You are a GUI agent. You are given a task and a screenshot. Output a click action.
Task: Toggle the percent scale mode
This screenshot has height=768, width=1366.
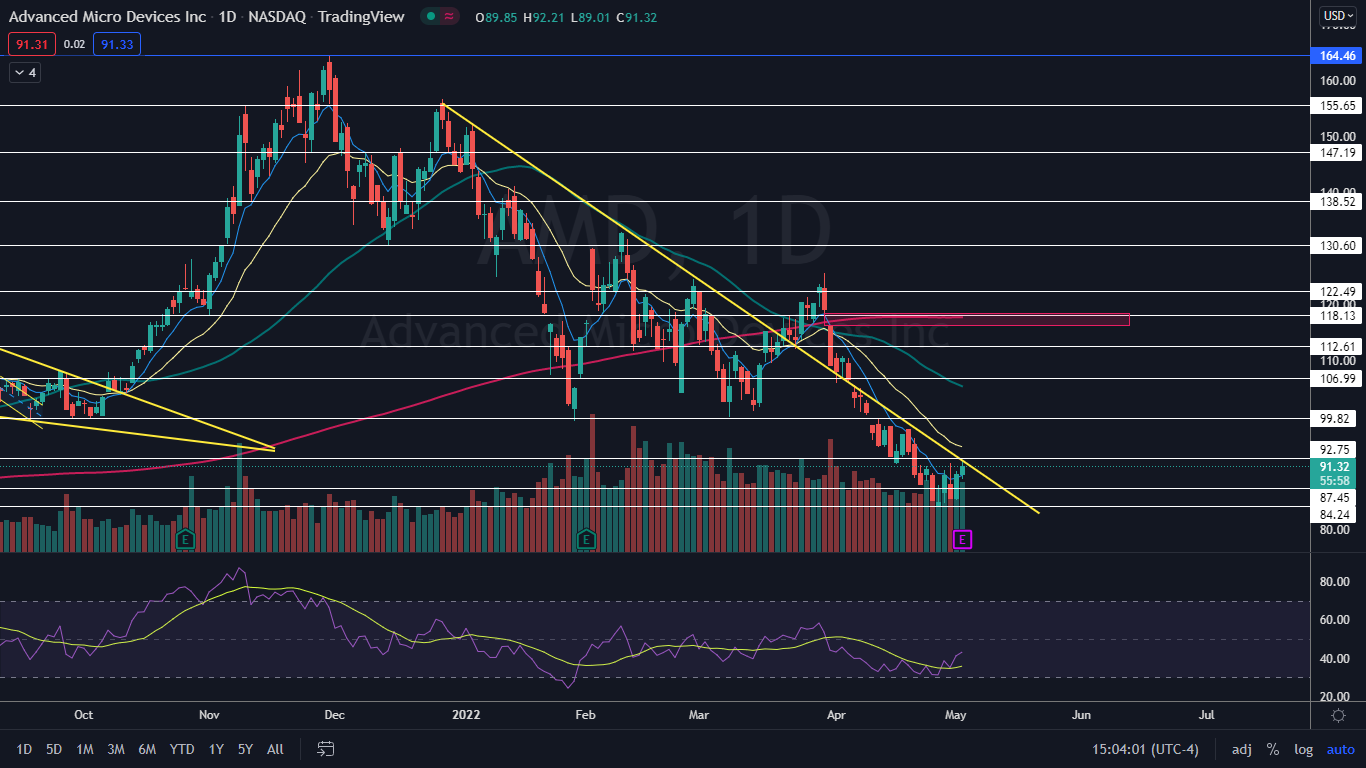pos(1273,749)
